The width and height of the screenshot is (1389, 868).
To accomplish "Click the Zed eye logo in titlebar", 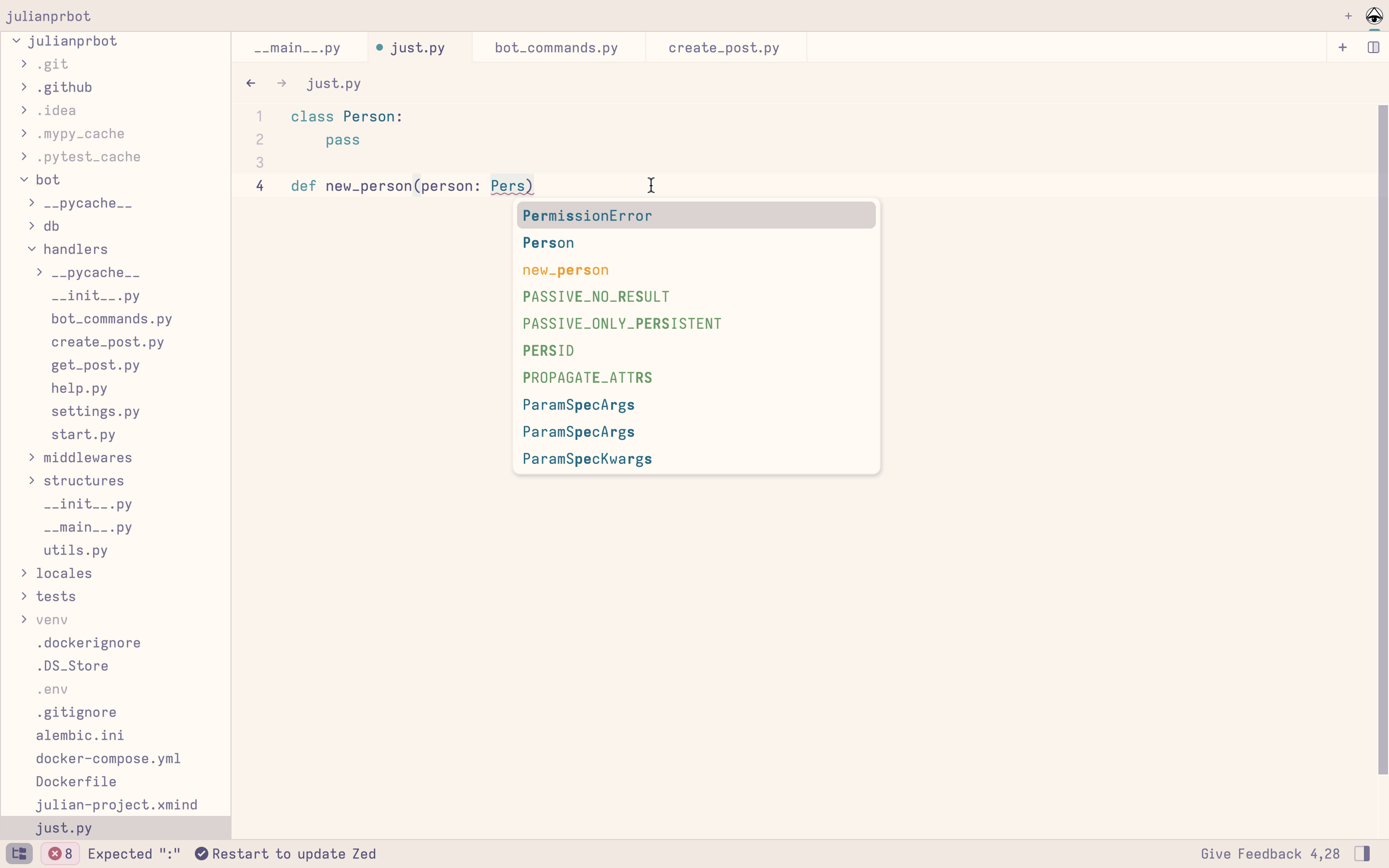I will (x=1374, y=15).
